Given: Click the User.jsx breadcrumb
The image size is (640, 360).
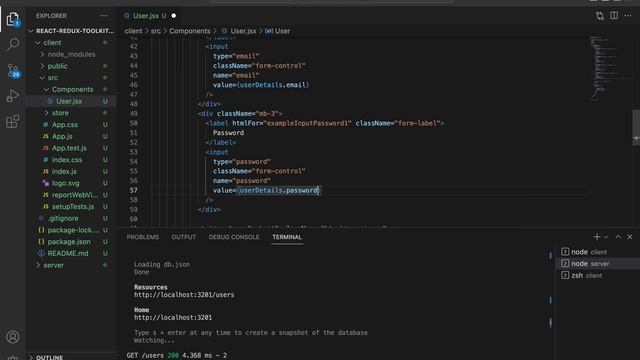Looking at the screenshot, I should tap(239, 31).
